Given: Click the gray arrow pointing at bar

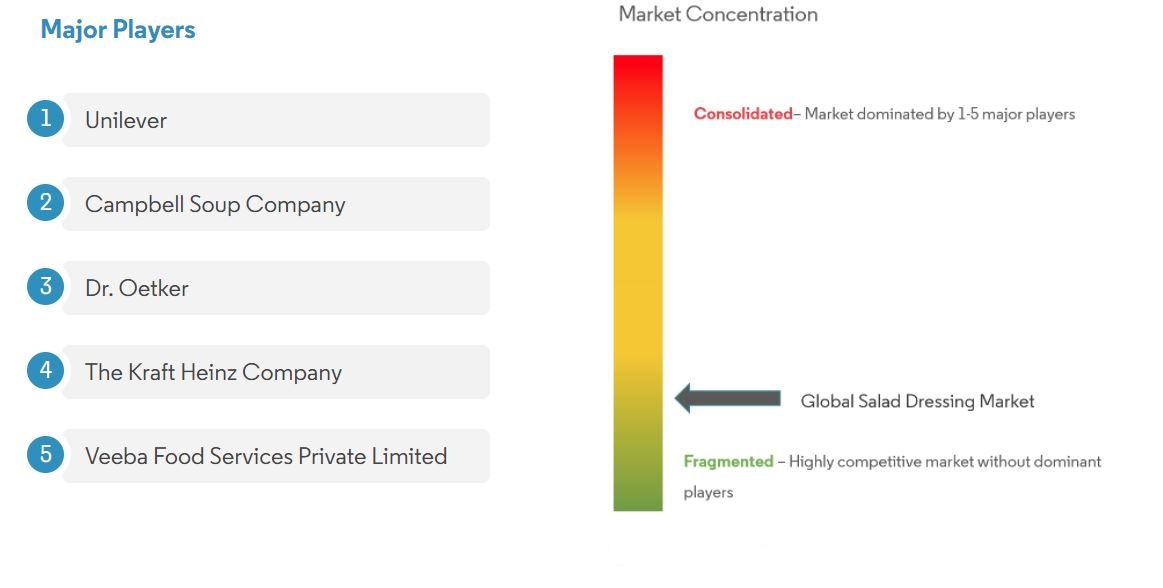Looking at the screenshot, I should pos(728,398).
